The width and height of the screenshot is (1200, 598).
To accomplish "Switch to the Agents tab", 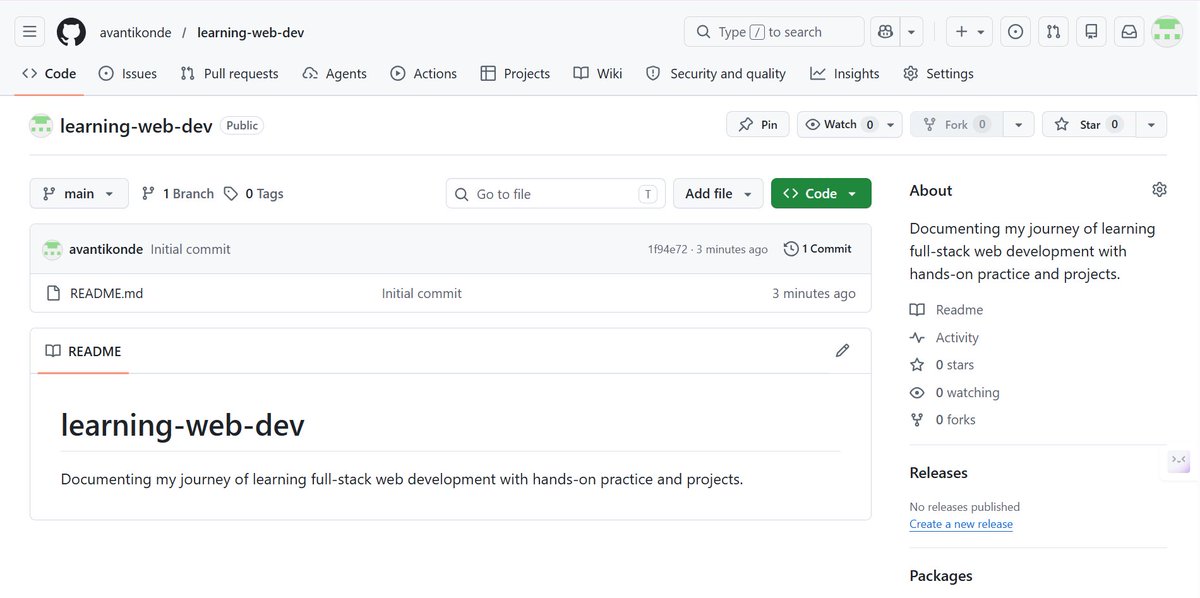I will pyautogui.click(x=334, y=73).
